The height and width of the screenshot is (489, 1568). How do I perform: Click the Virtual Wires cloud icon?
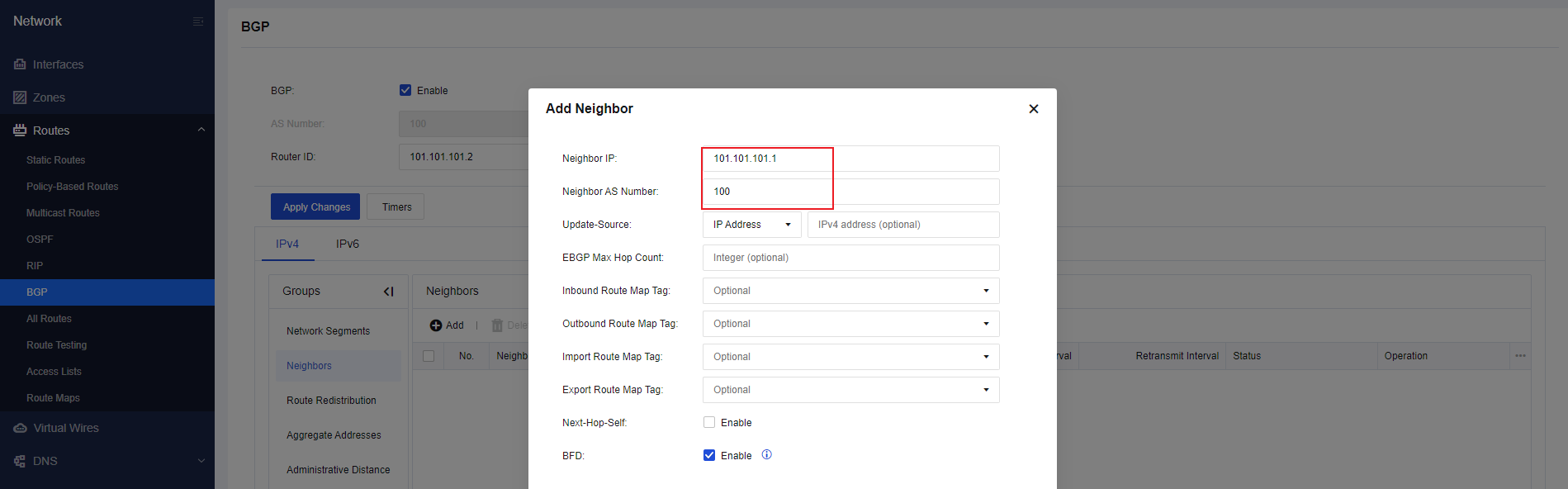point(21,428)
